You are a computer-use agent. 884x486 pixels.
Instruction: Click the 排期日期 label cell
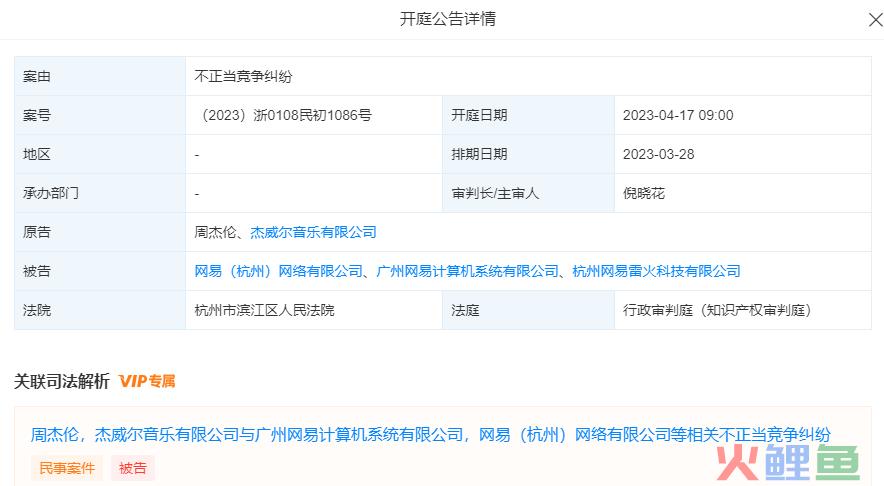[528, 154]
